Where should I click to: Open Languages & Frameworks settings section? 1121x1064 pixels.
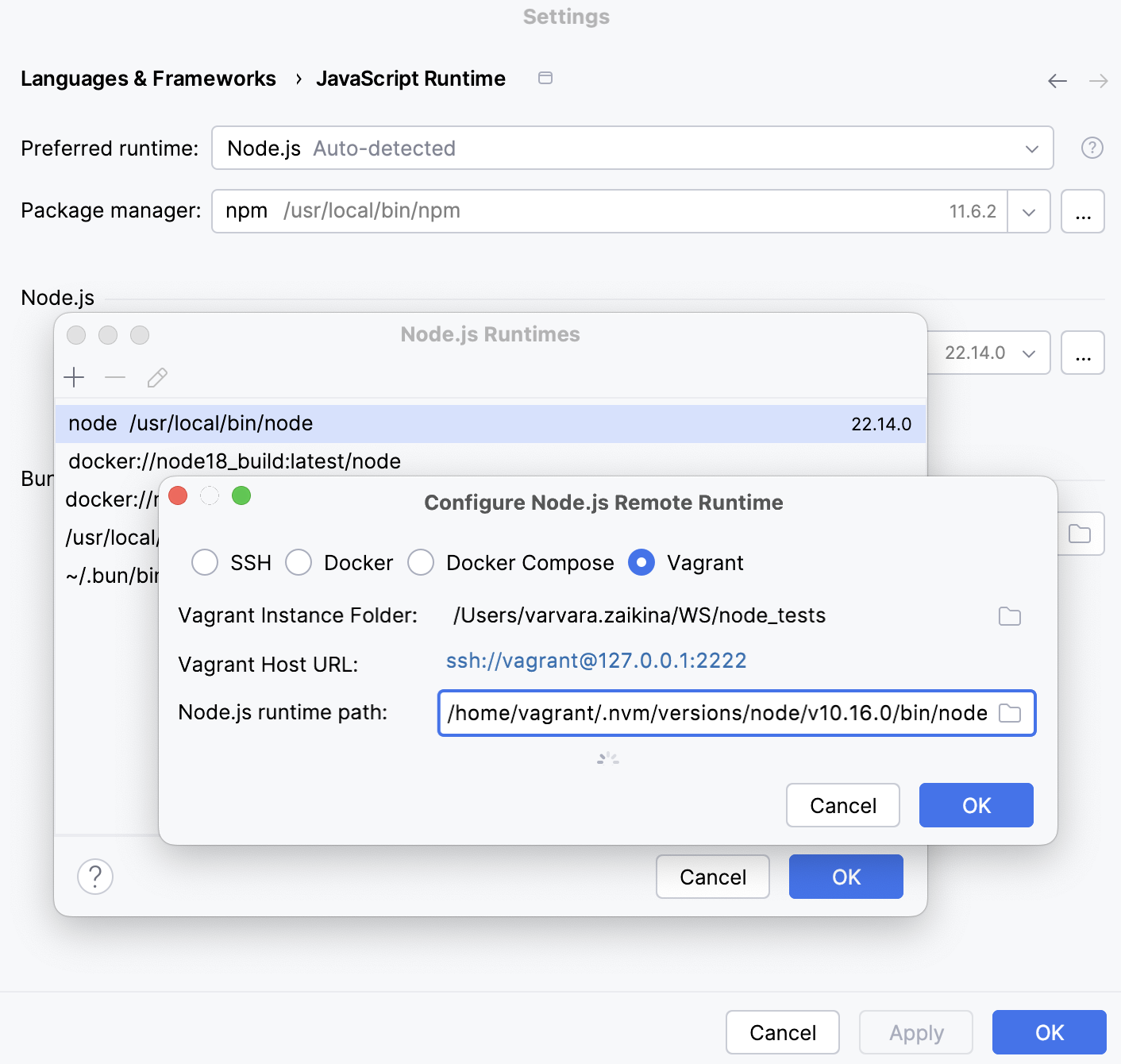148,78
